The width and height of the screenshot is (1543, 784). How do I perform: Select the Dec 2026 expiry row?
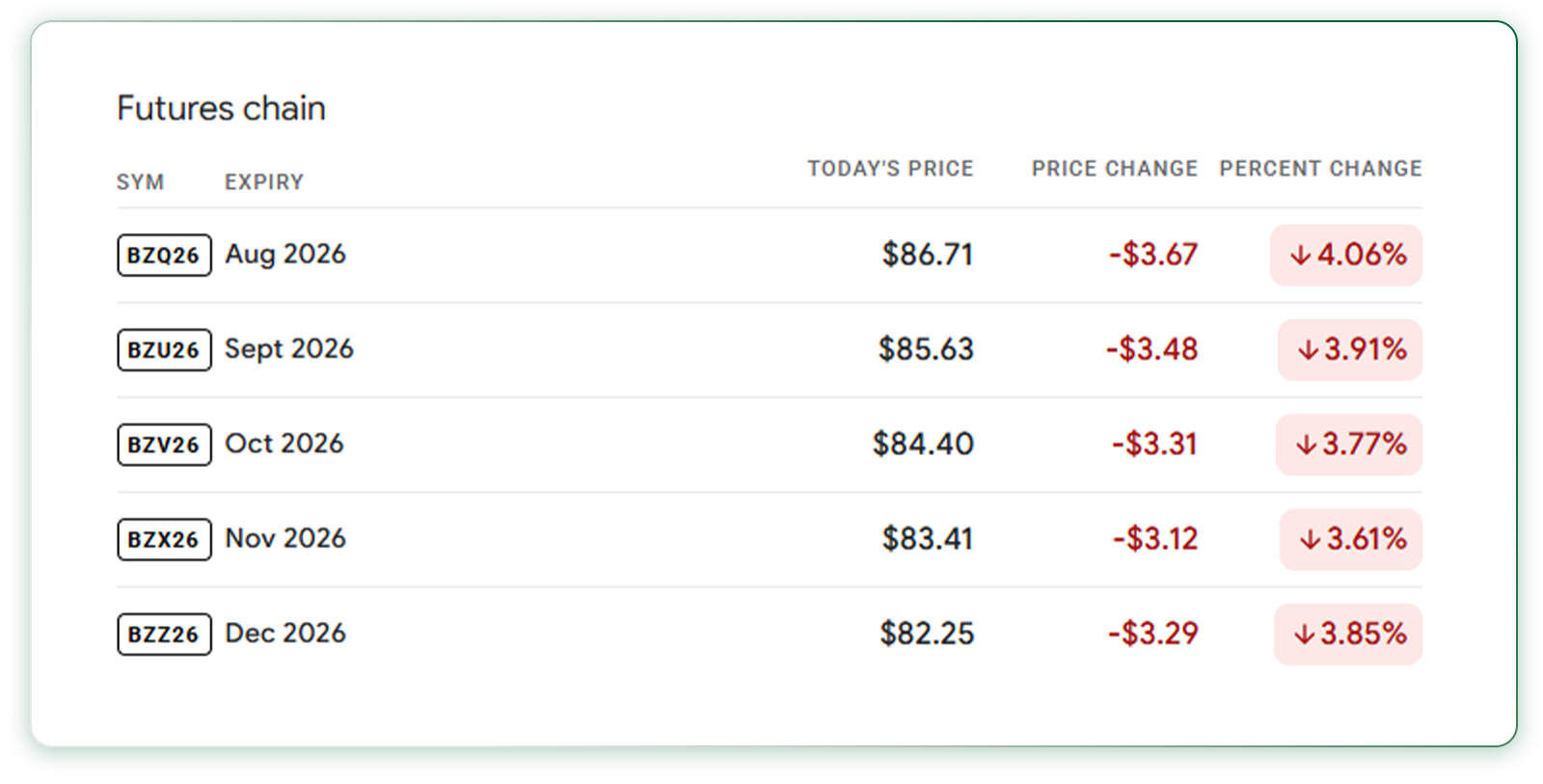[x=770, y=634]
